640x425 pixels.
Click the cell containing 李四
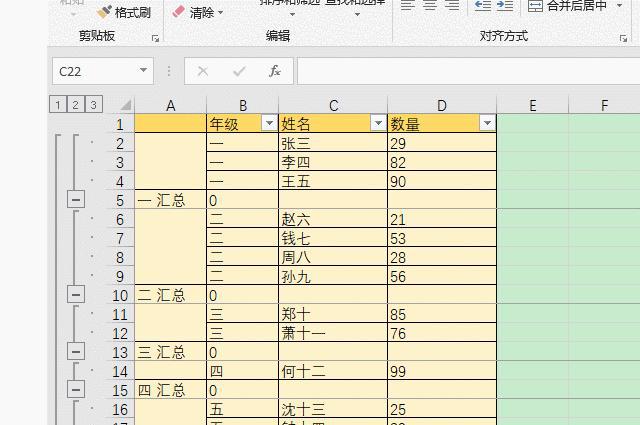[333, 162]
